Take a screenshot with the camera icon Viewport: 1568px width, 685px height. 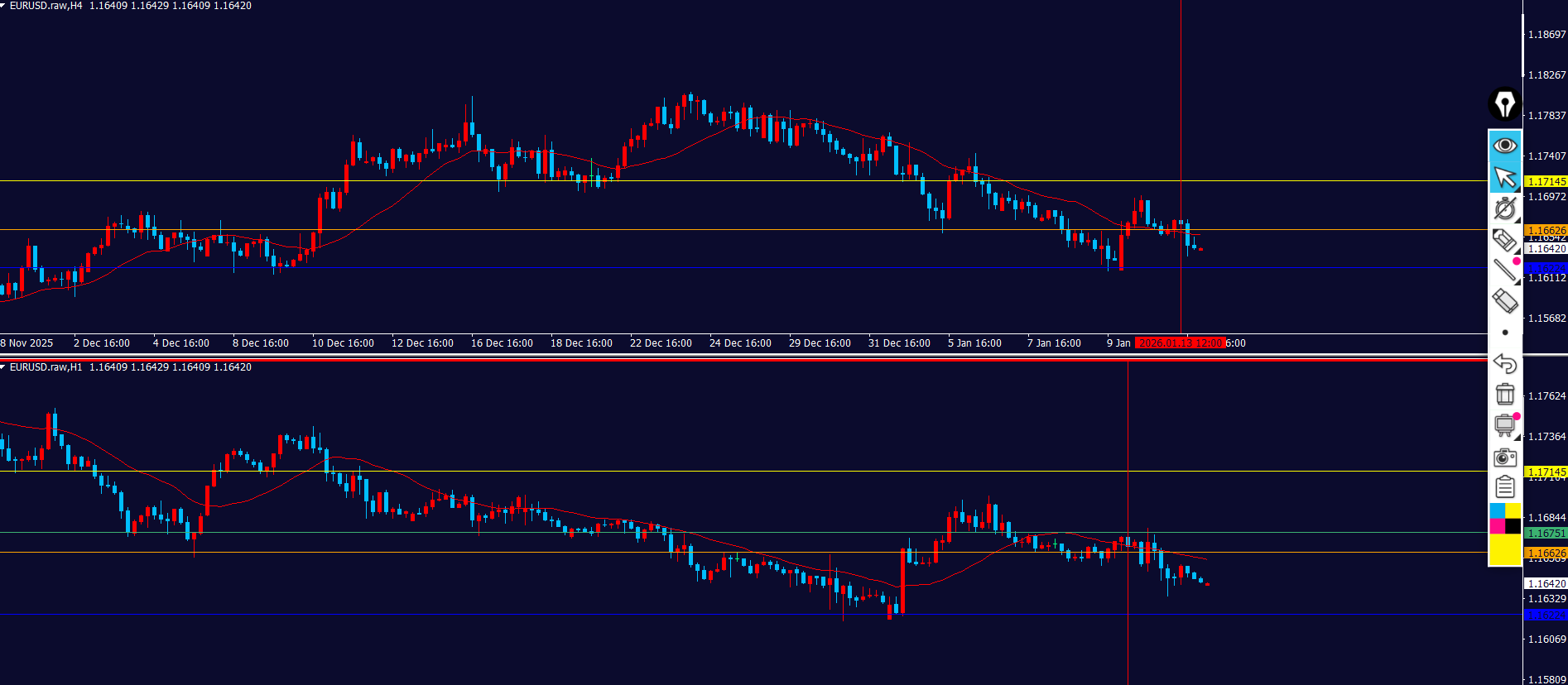pos(1504,457)
